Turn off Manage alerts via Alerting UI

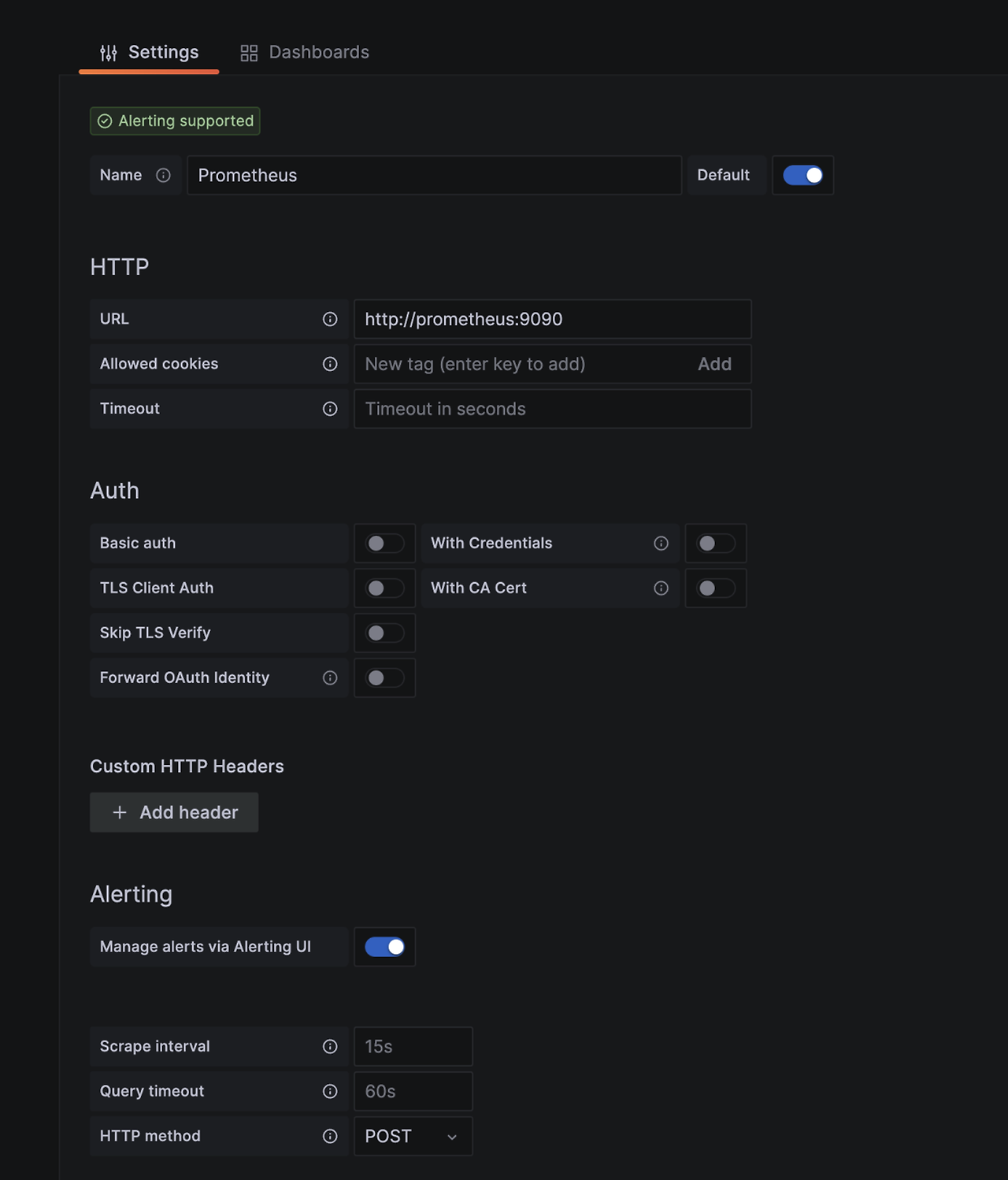(x=385, y=947)
